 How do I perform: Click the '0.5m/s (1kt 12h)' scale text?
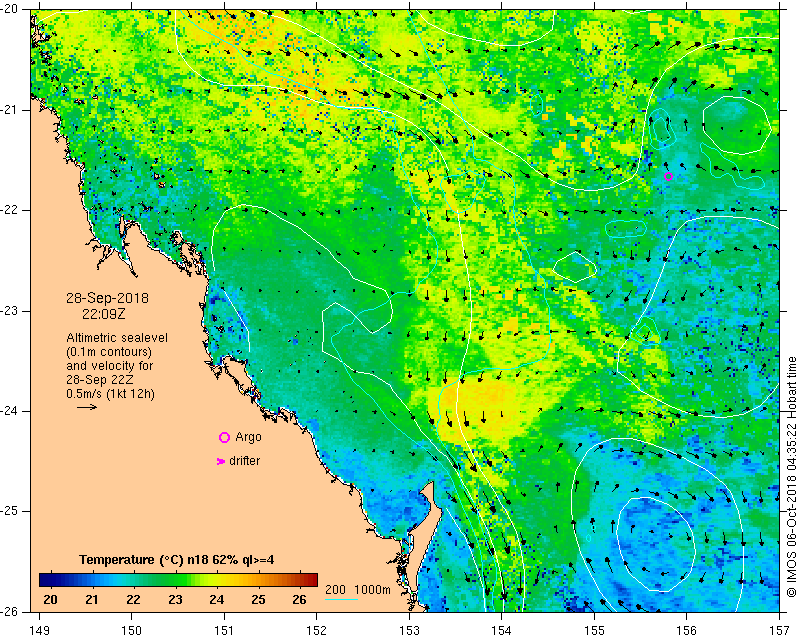(x=110, y=394)
